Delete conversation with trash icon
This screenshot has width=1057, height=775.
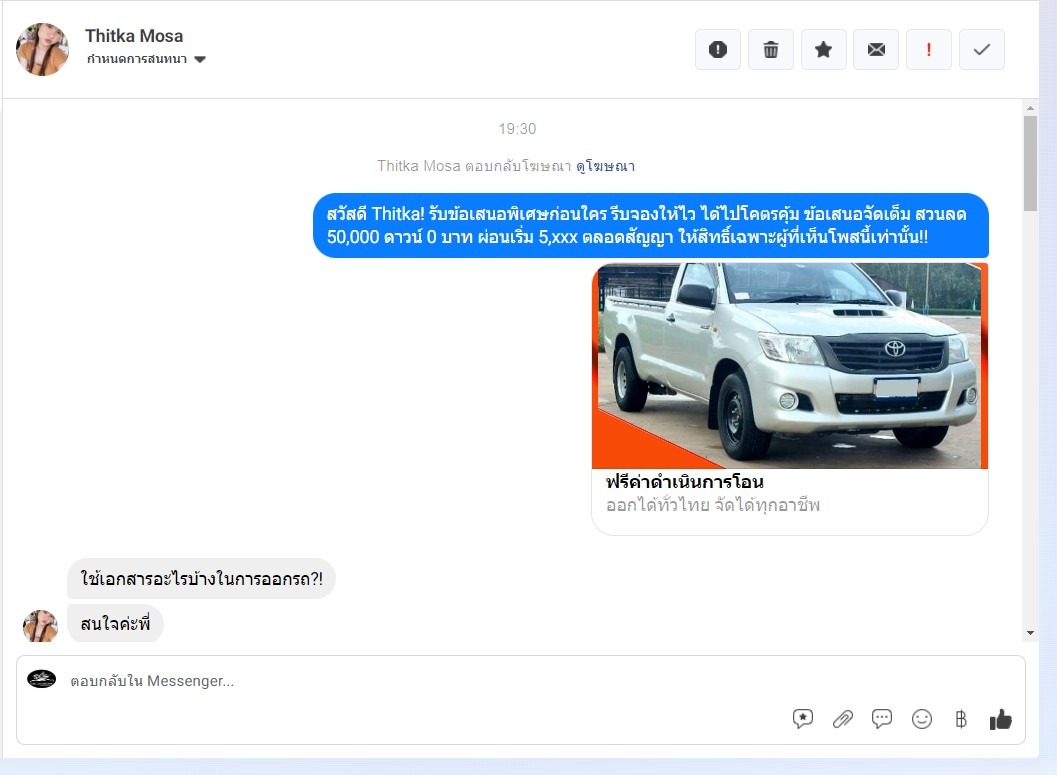point(771,49)
